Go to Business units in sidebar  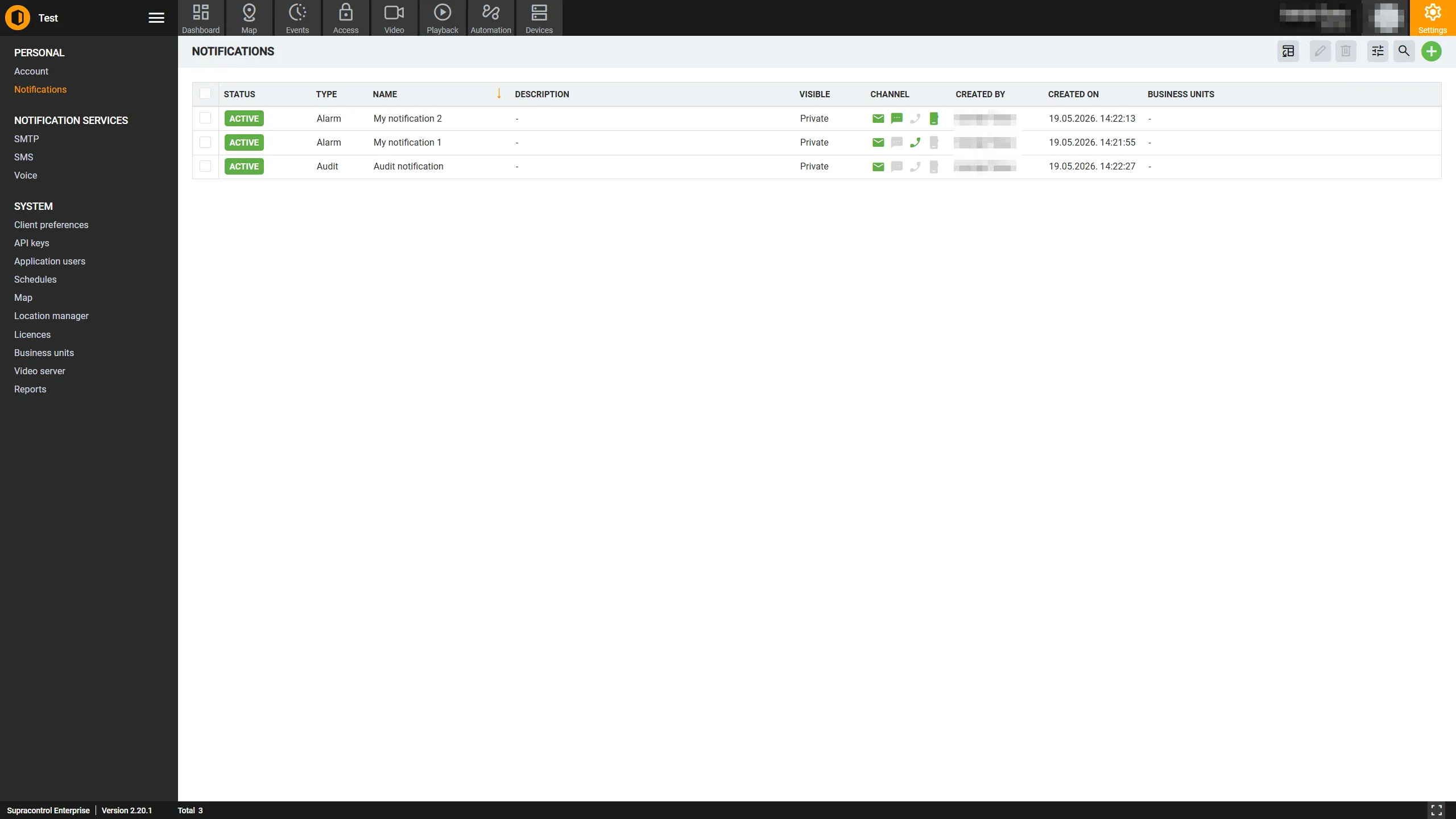click(44, 353)
